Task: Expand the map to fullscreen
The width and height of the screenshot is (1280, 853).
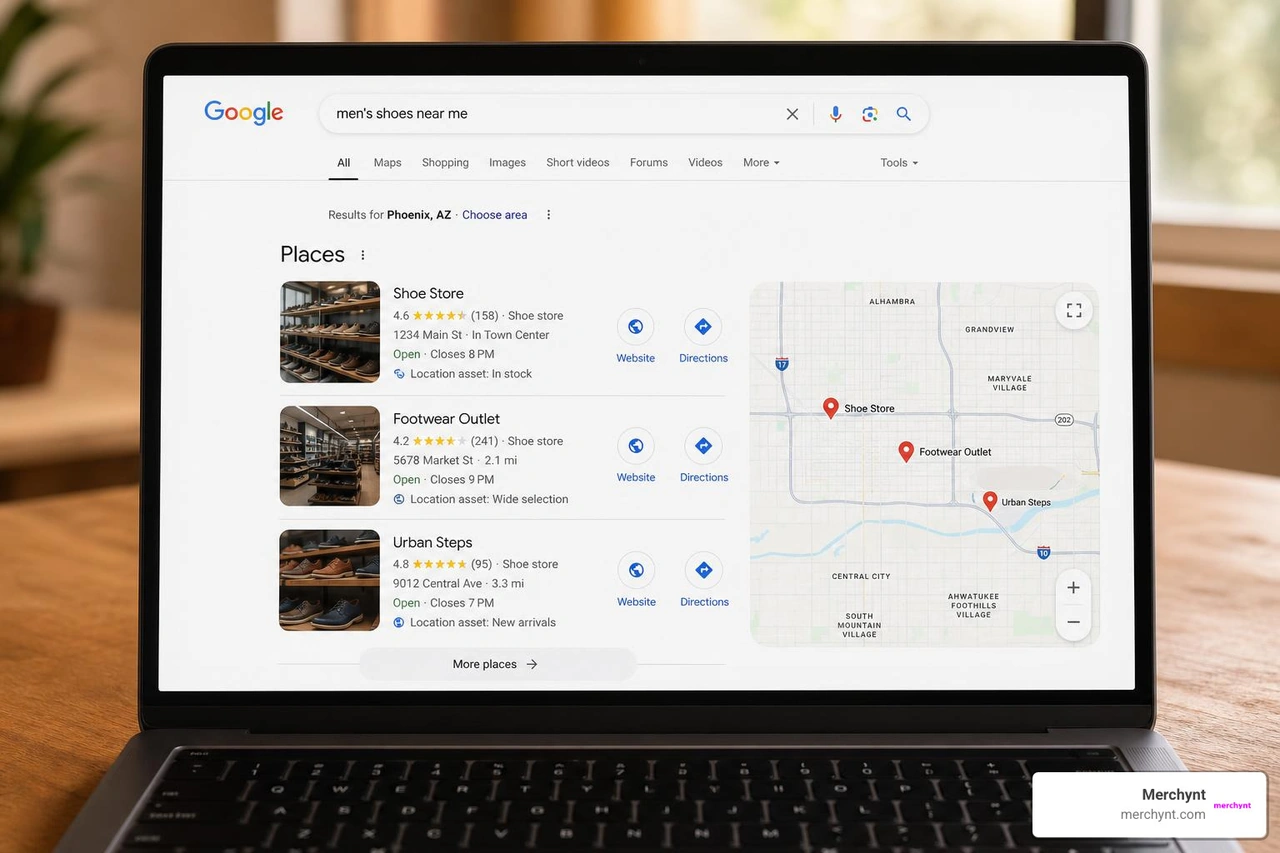Action: pos(1074,310)
